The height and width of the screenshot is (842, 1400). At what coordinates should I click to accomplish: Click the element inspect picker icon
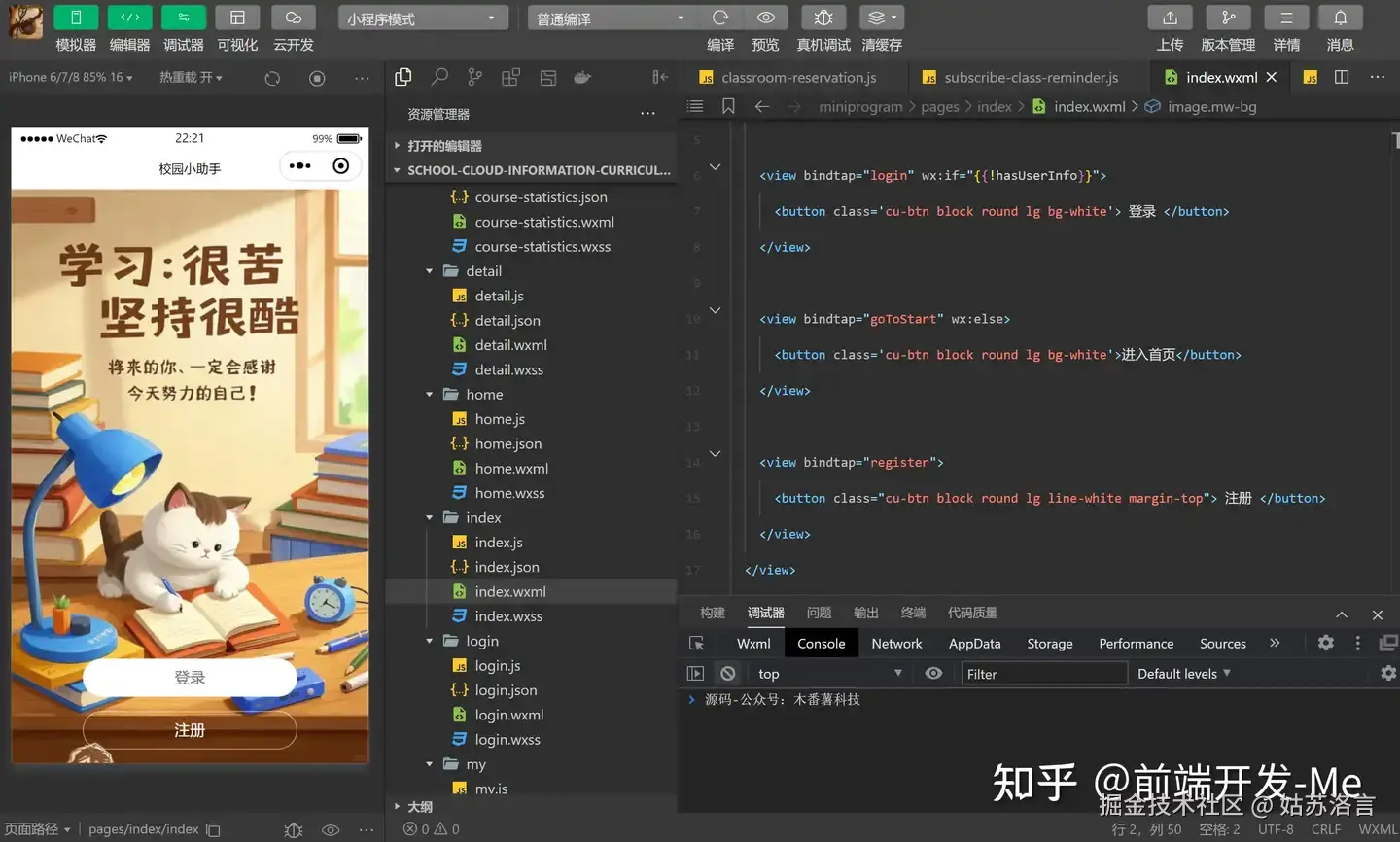coord(696,644)
